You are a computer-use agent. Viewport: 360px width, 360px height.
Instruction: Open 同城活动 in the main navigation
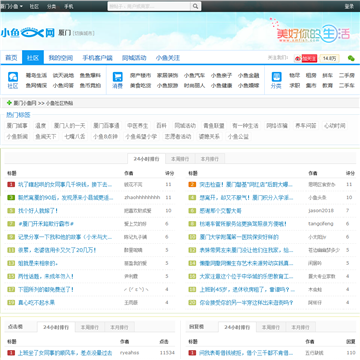click(134, 58)
